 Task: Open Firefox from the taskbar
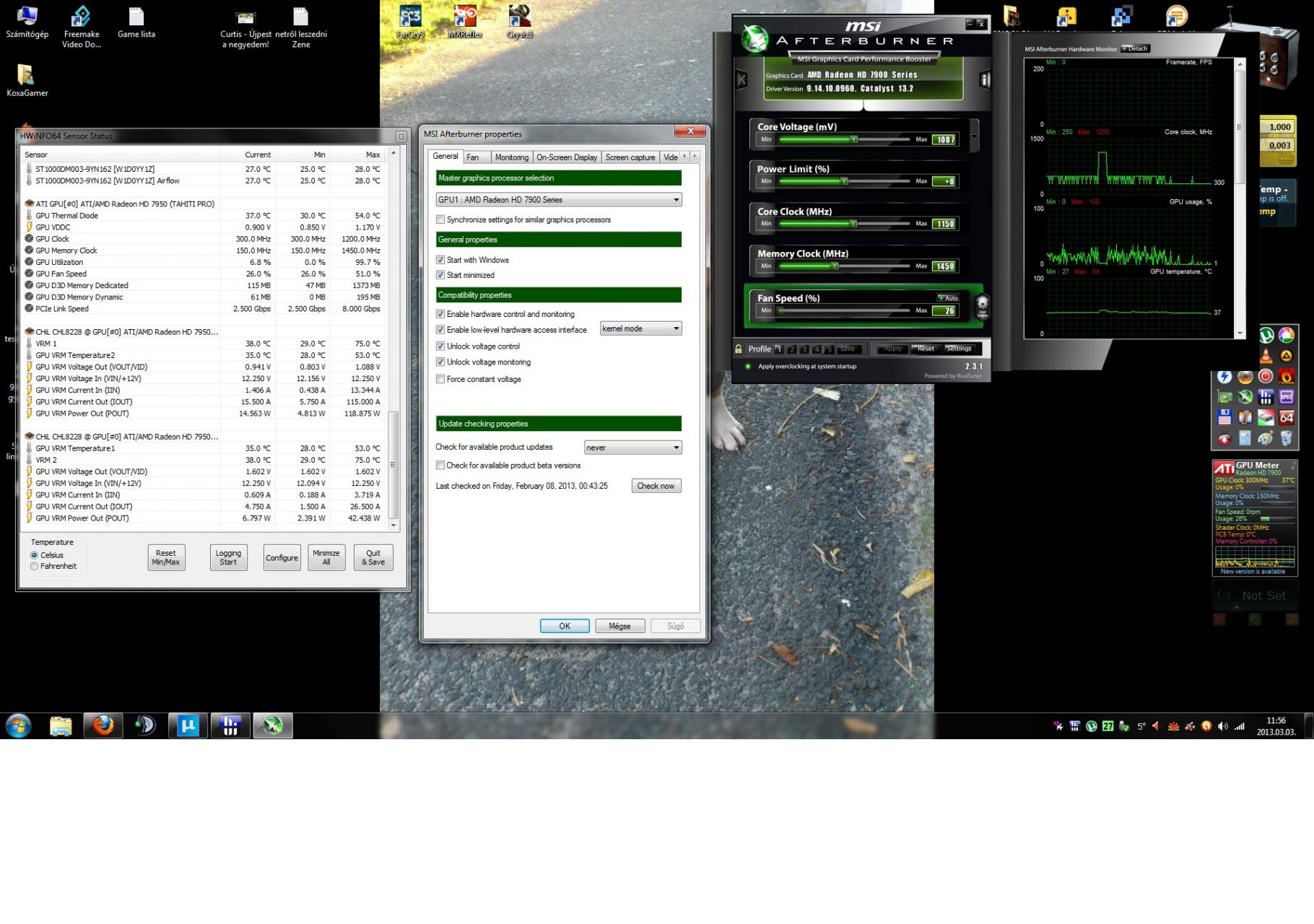tap(103, 725)
